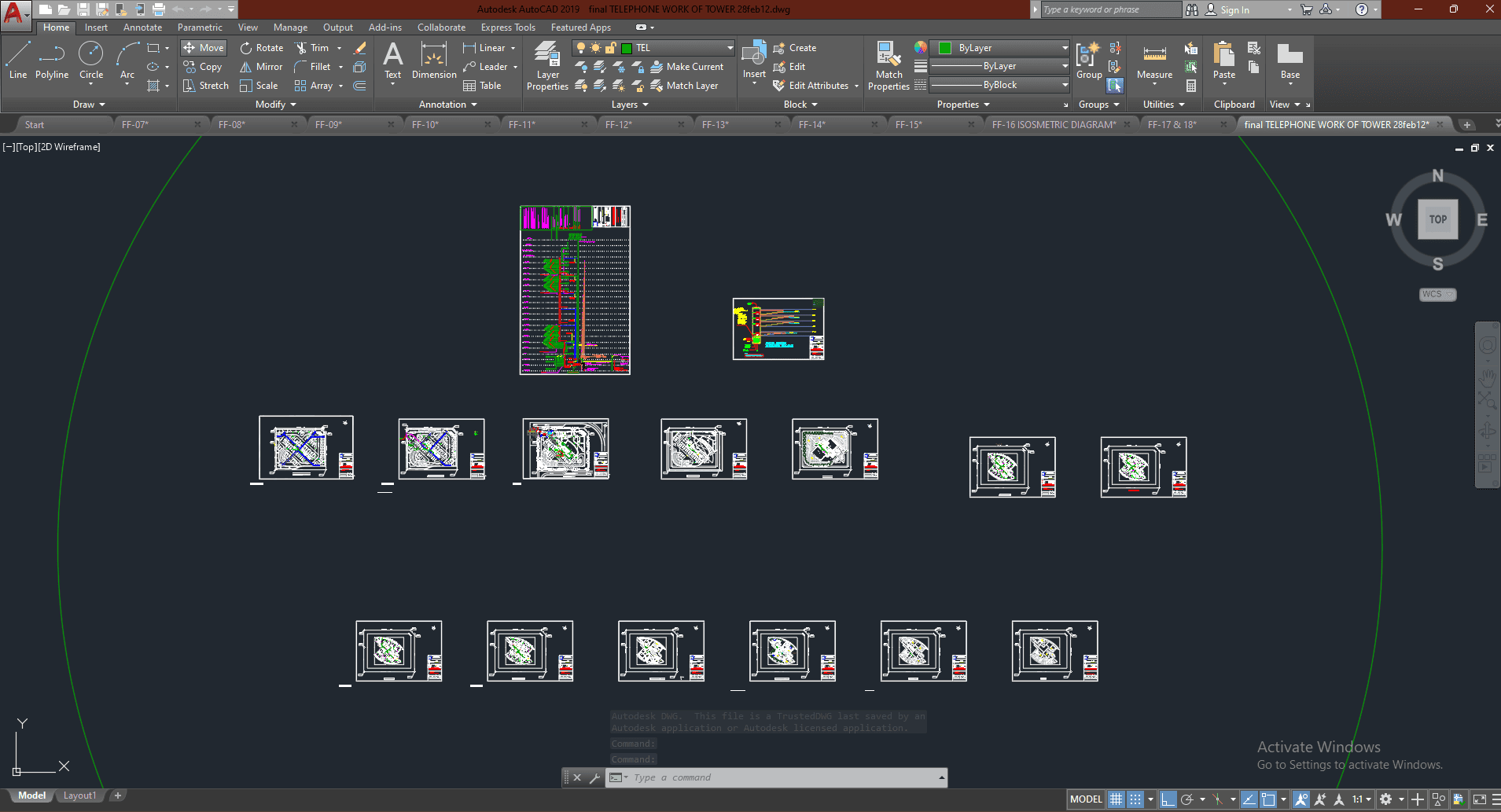
Task: Toggle ortho mode in status bar
Action: coord(1168,799)
